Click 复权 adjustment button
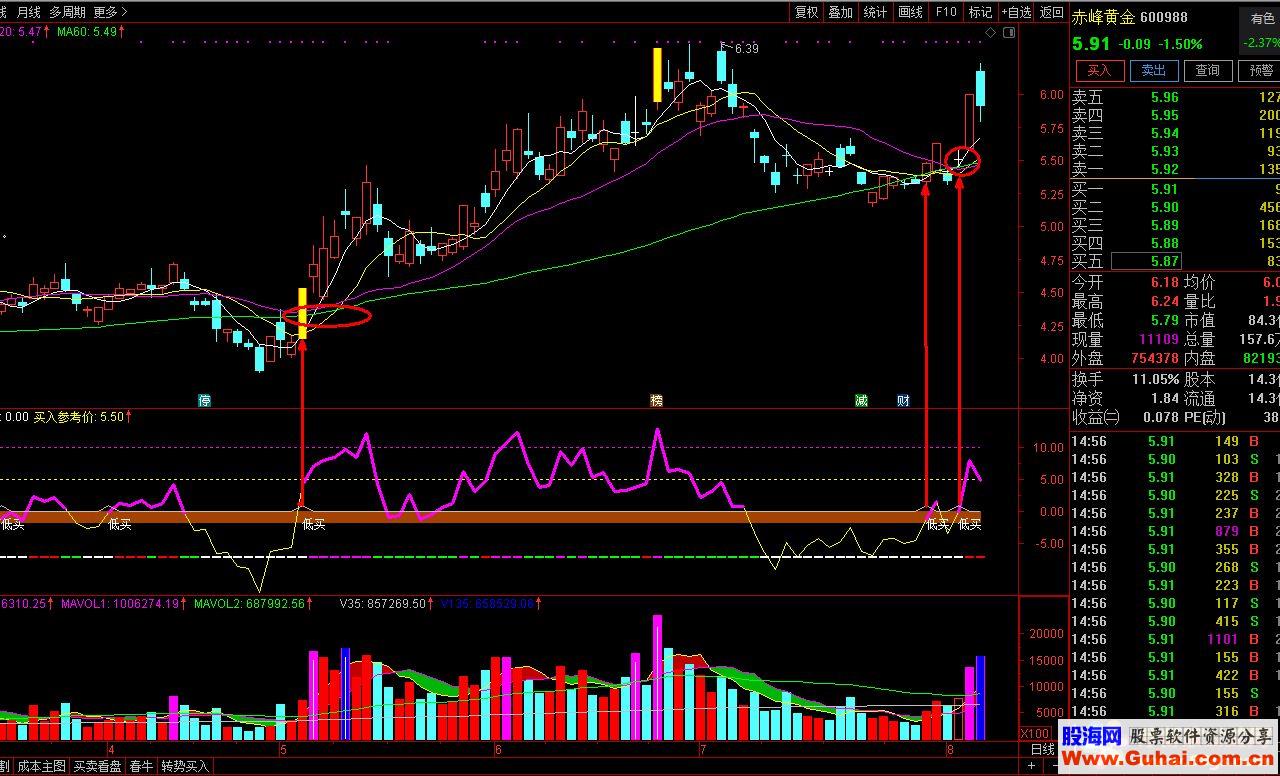1280x776 pixels. click(807, 12)
